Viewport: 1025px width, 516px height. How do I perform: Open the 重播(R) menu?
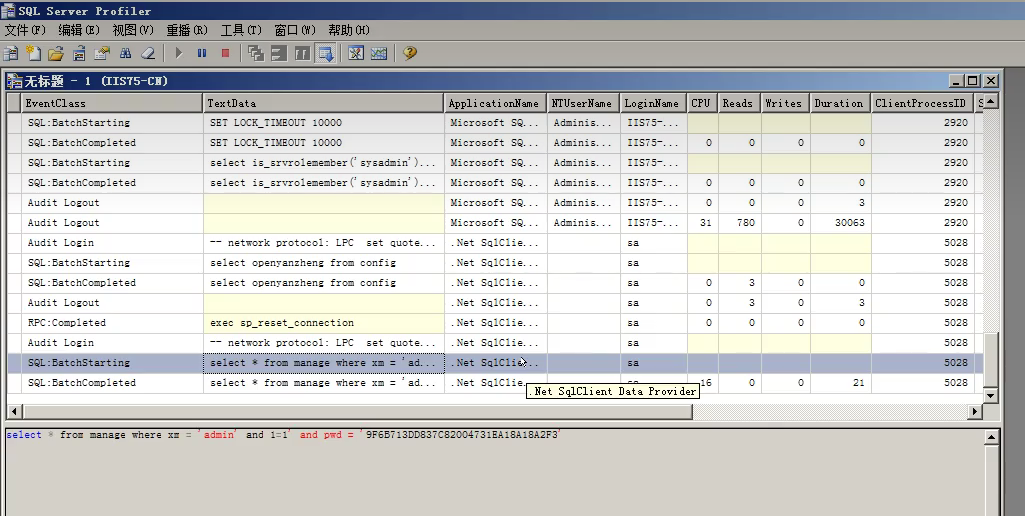point(187,30)
